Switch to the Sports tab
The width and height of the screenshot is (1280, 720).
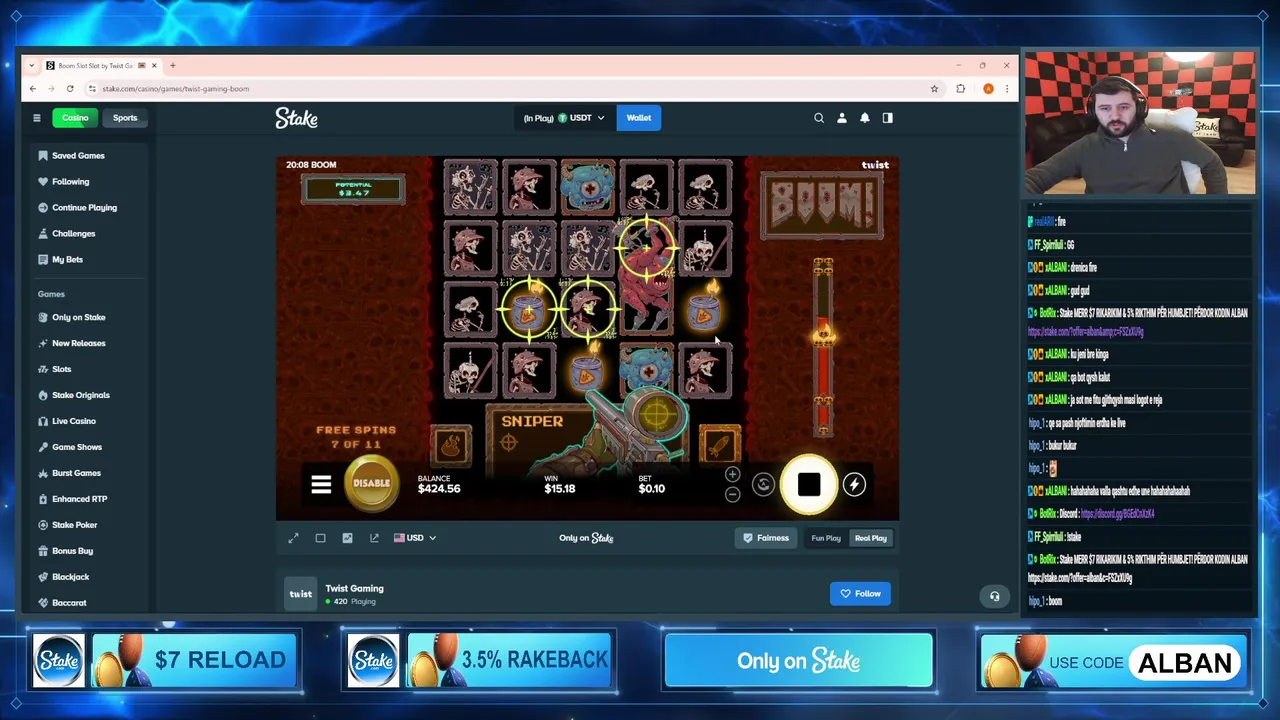coord(125,118)
